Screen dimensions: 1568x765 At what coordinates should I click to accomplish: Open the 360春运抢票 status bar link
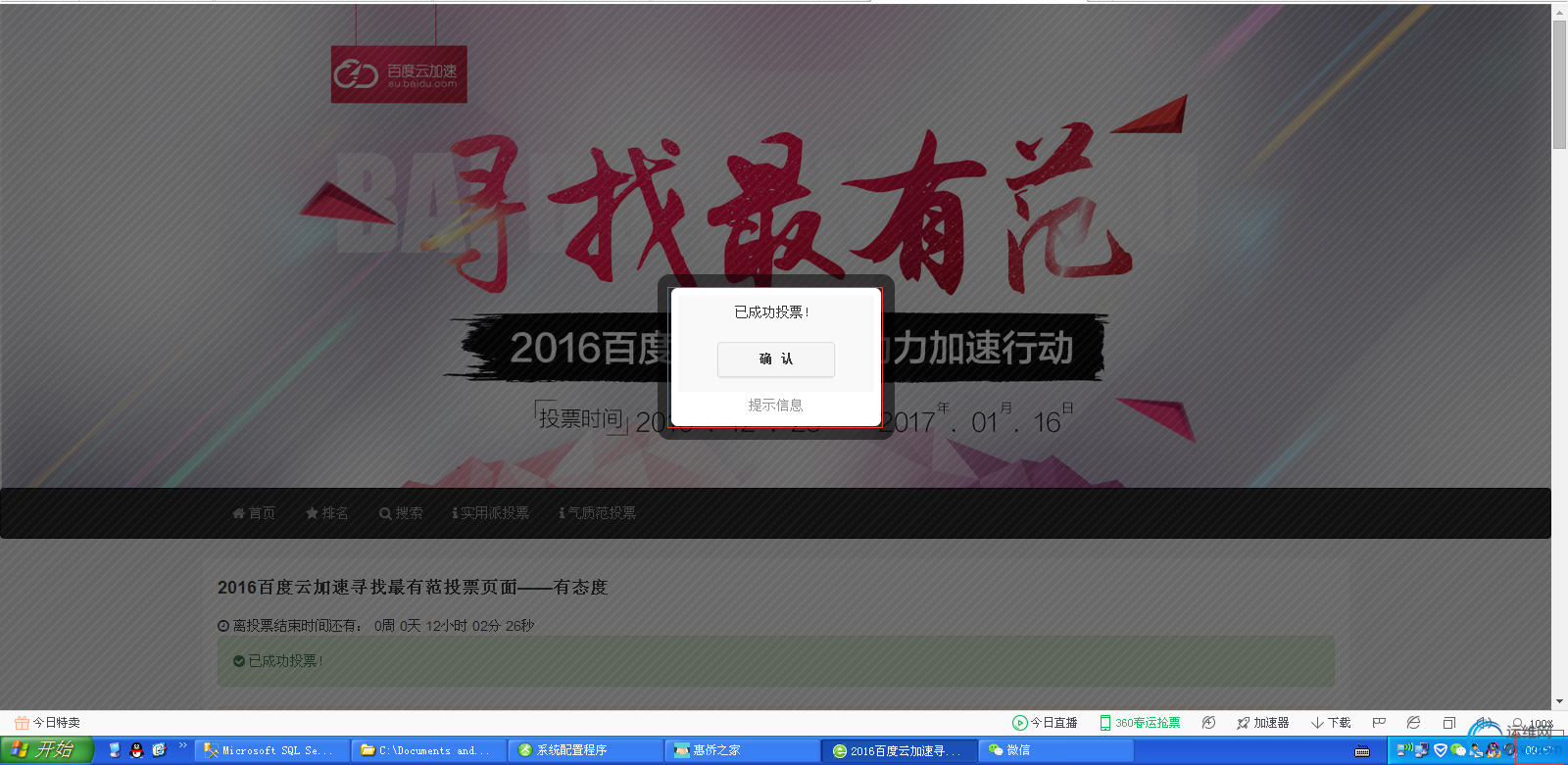click(x=1140, y=723)
